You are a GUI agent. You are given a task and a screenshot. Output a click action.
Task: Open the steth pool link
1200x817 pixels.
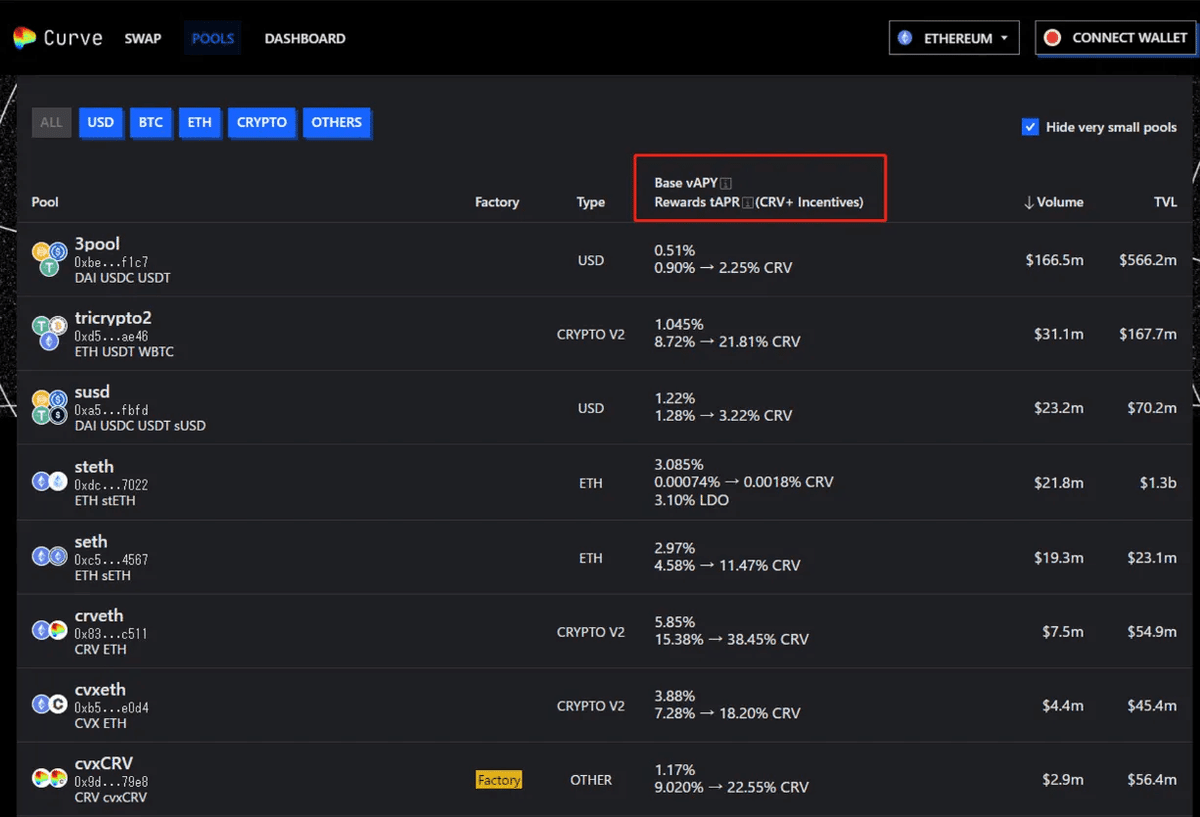click(x=94, y=467)
